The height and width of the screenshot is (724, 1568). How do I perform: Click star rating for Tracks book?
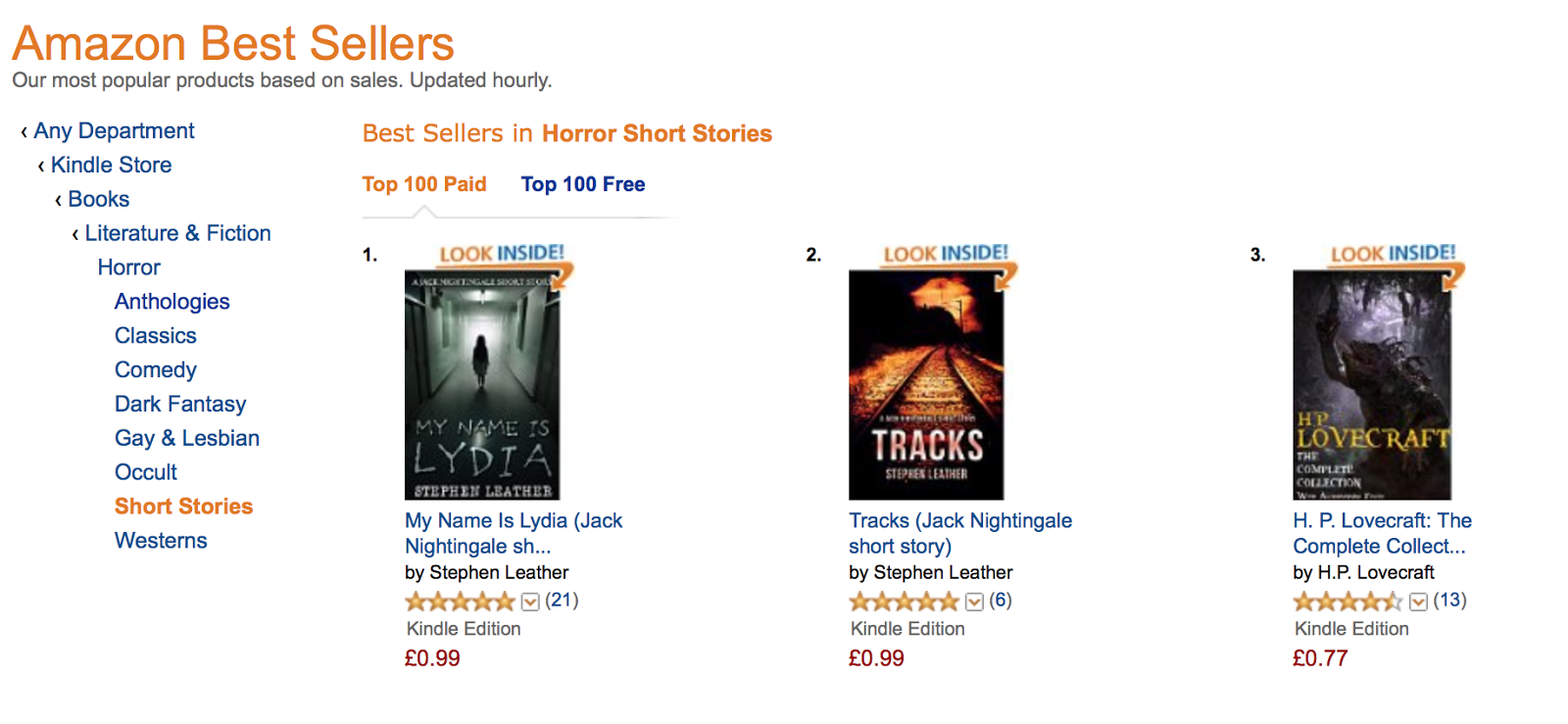(x=903, y=602)
